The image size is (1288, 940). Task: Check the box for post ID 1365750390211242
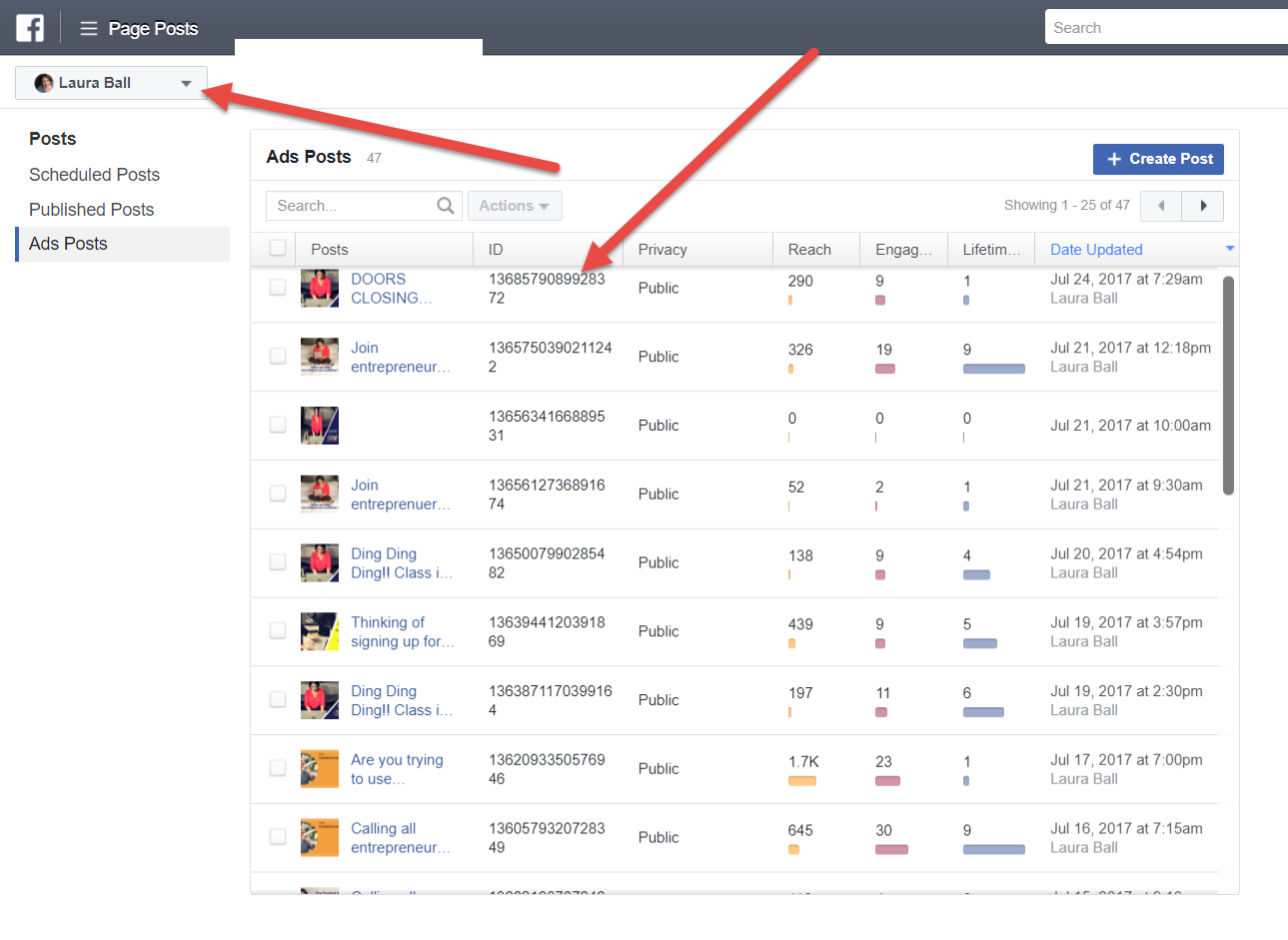(278, 357)
